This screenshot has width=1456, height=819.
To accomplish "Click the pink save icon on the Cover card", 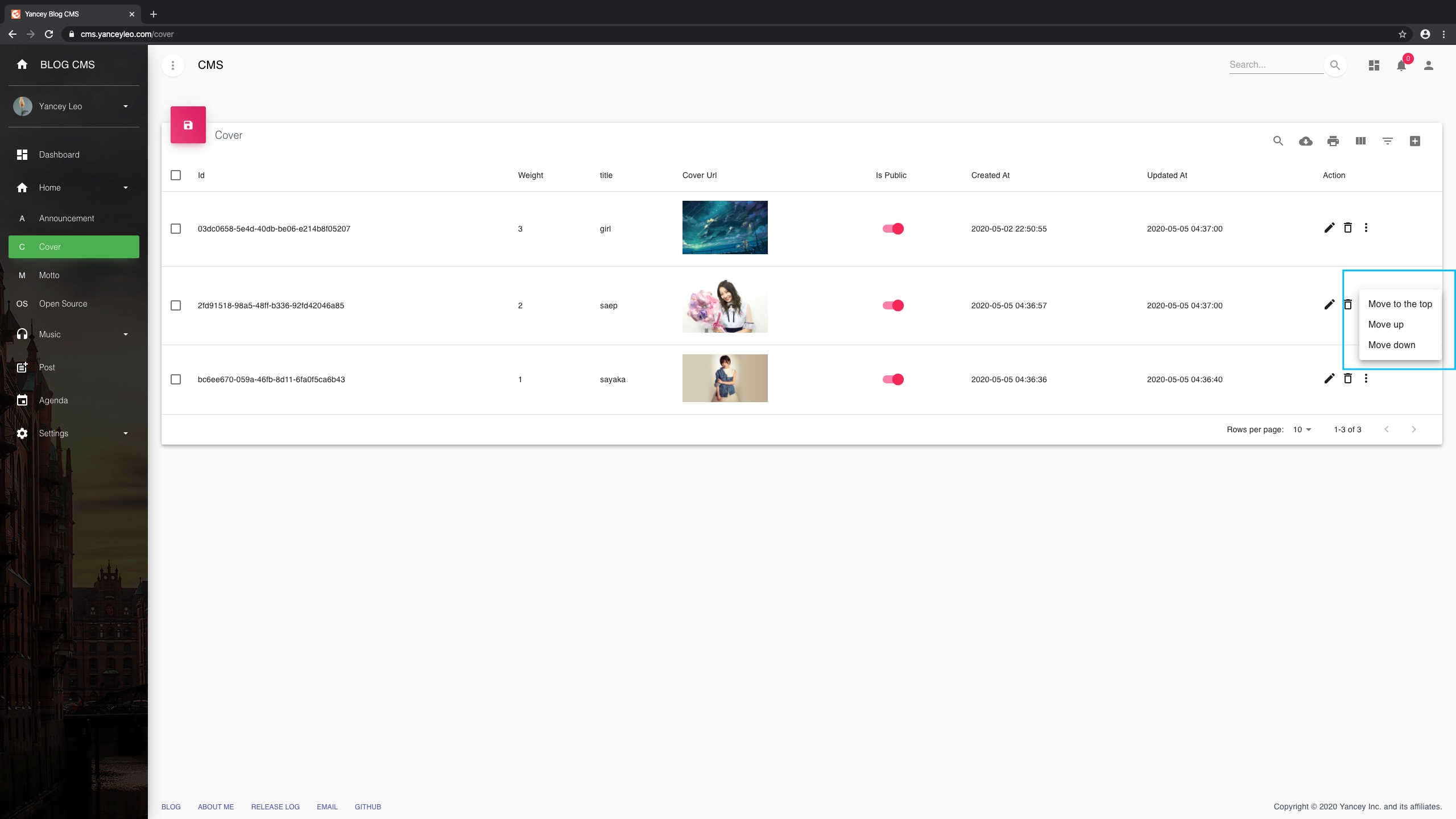I will point(188,125).
